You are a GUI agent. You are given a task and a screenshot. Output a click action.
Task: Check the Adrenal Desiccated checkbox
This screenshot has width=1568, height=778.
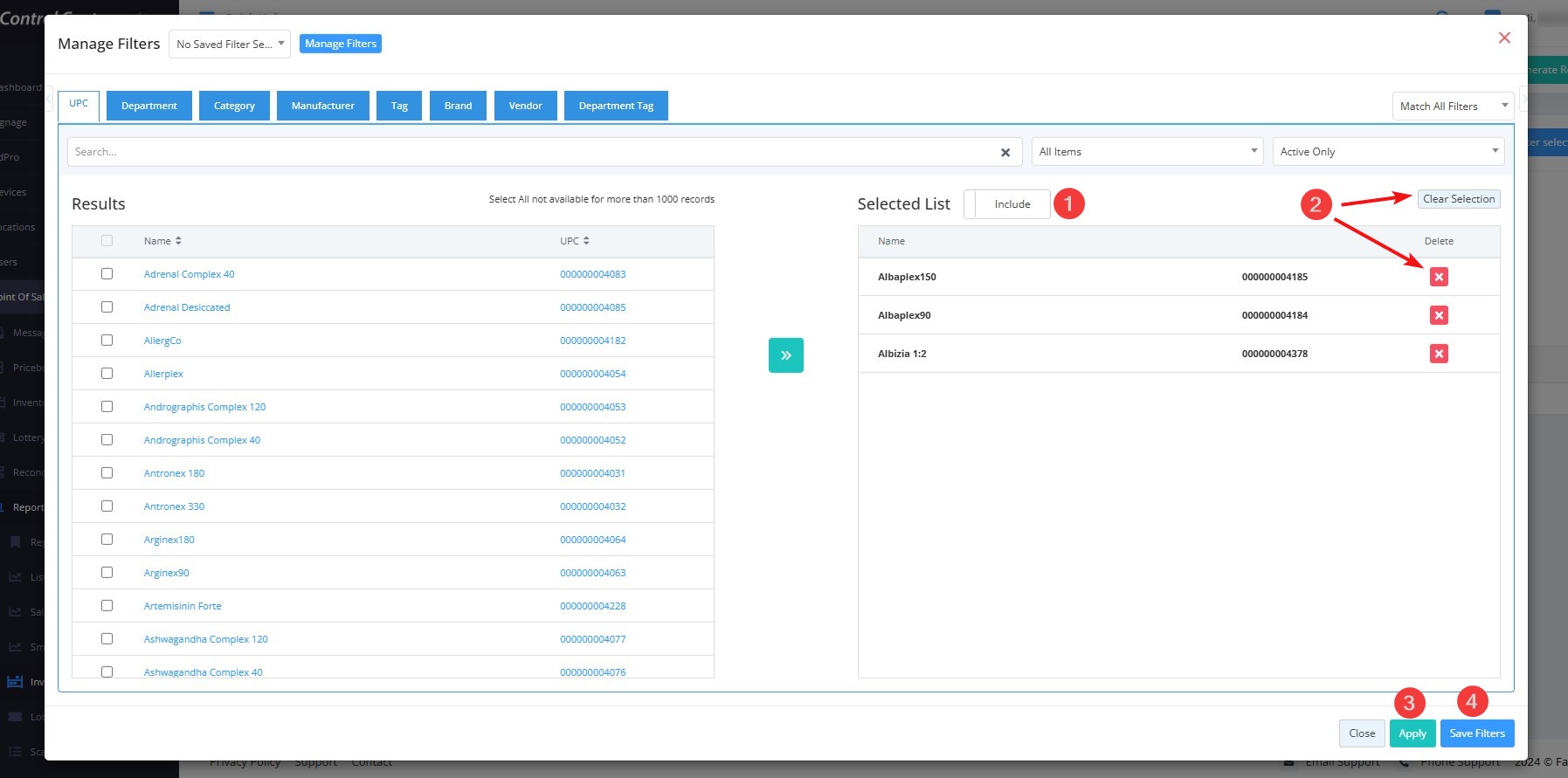107,307
